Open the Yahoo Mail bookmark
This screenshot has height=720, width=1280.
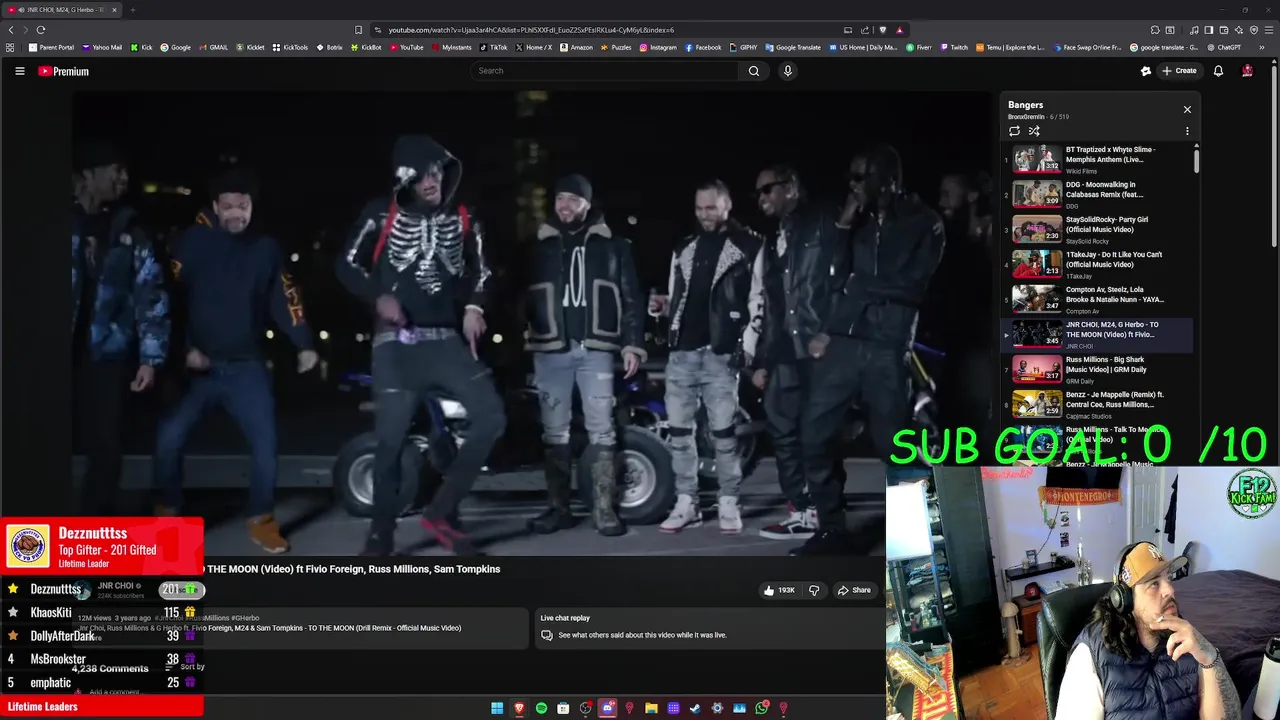102,47
